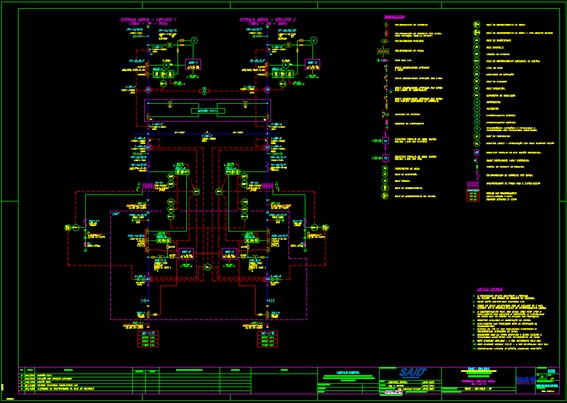This screenshot has height=403, width=567.
Task: Select the first magenta square symbol in the legend
Action: [385, 140]
